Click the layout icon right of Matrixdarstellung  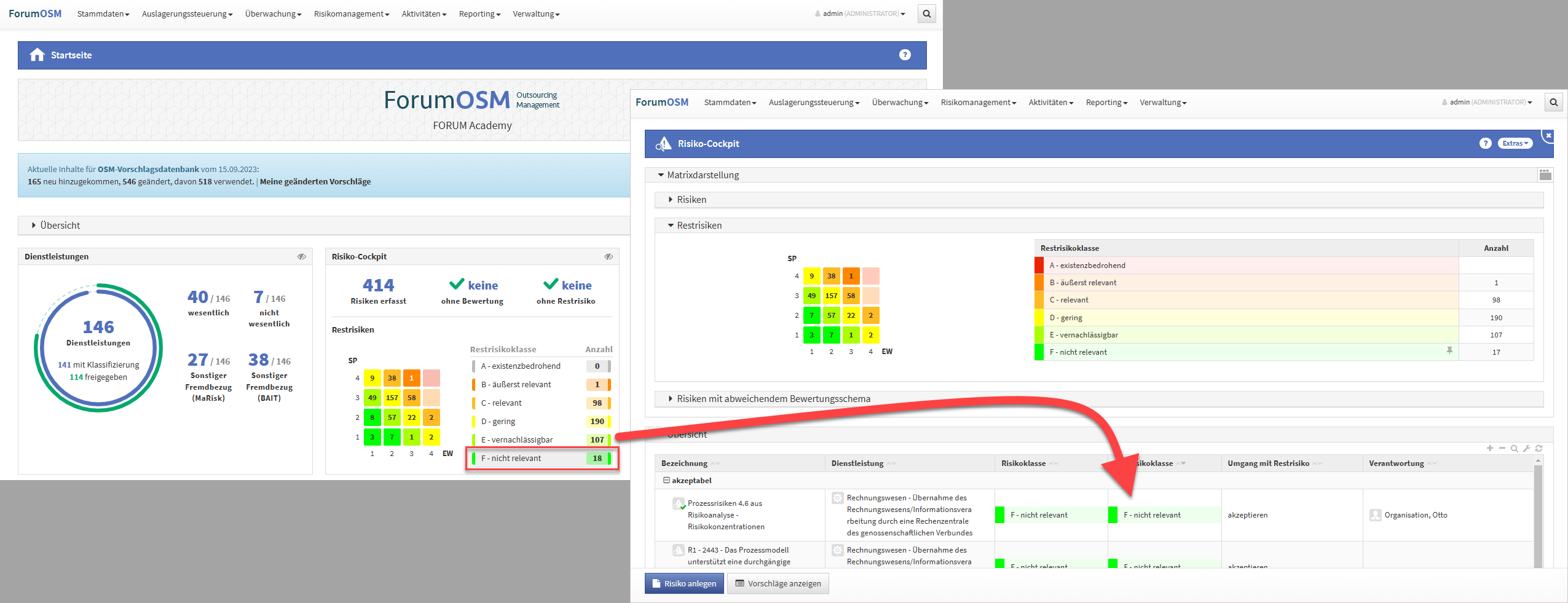click(1545, 175)
